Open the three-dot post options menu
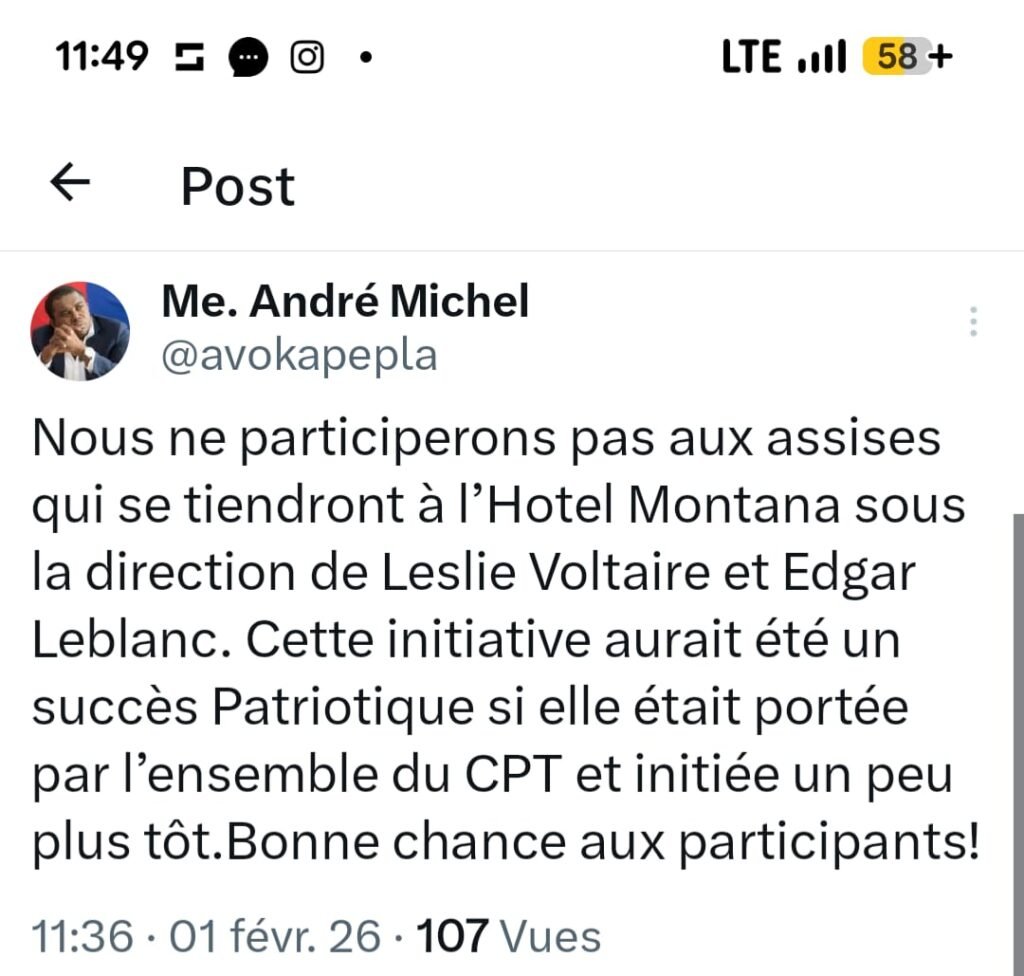This screenshot has width=1024, height=976. tap(973, 322)
